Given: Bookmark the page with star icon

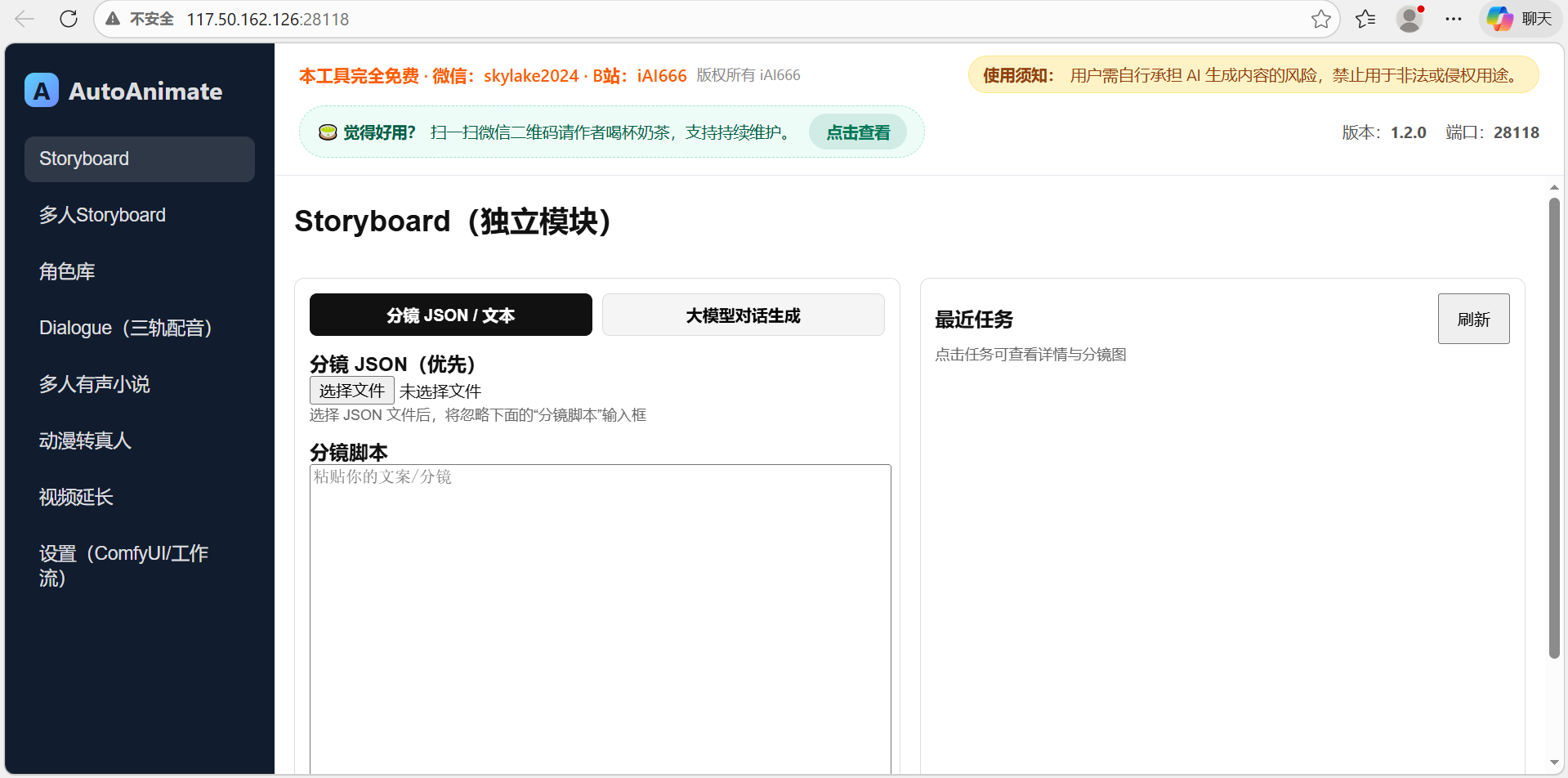Looking at the screenshot, I should coord(1320,19).
